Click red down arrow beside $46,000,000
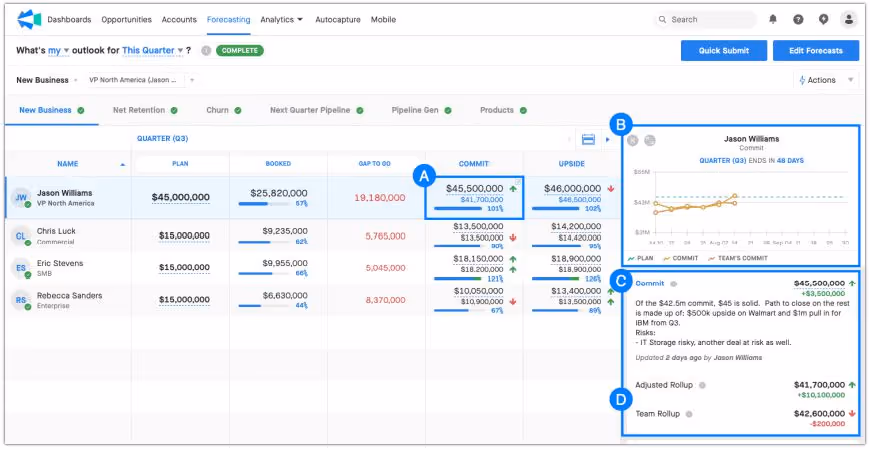 pos(611,189)
